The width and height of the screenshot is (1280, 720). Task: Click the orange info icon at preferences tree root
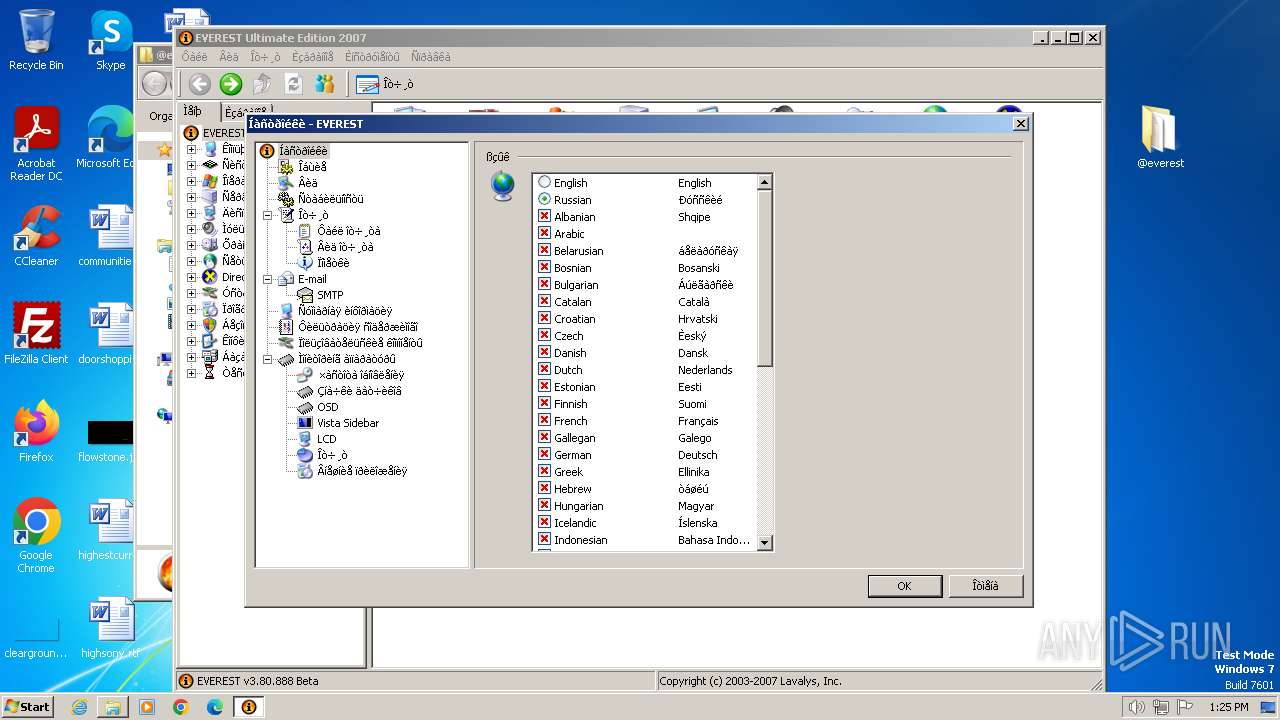tap(267, 151)
